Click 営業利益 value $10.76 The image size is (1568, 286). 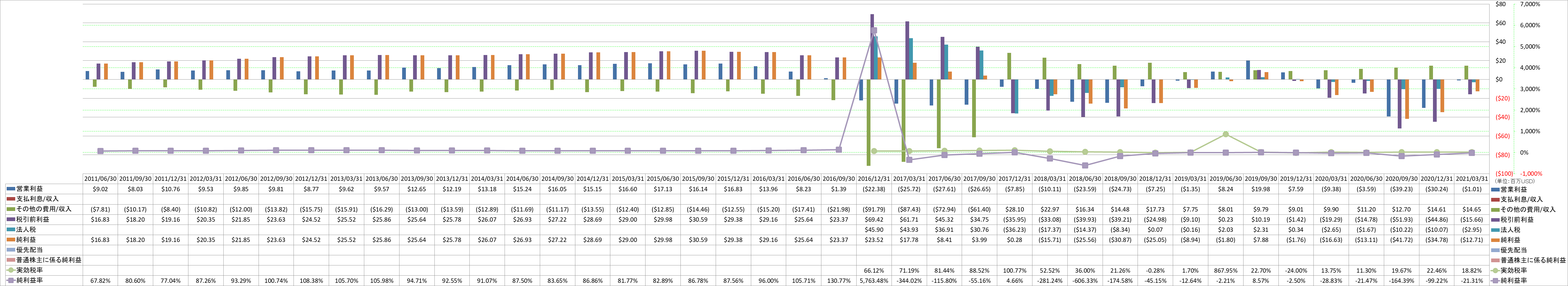(x=171, y=189)
